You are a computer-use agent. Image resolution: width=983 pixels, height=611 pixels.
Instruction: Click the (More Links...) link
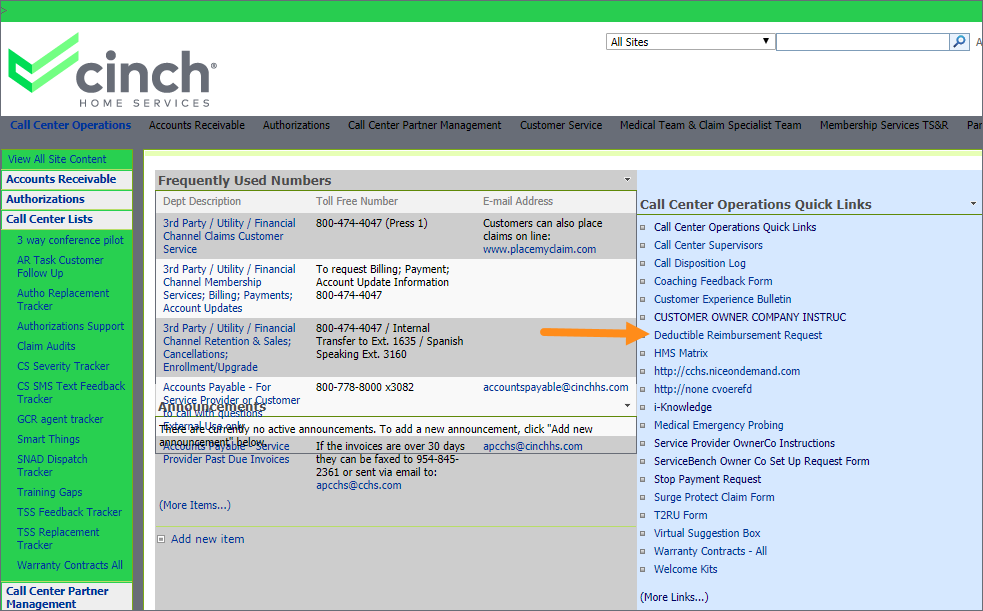coord(674,597)
